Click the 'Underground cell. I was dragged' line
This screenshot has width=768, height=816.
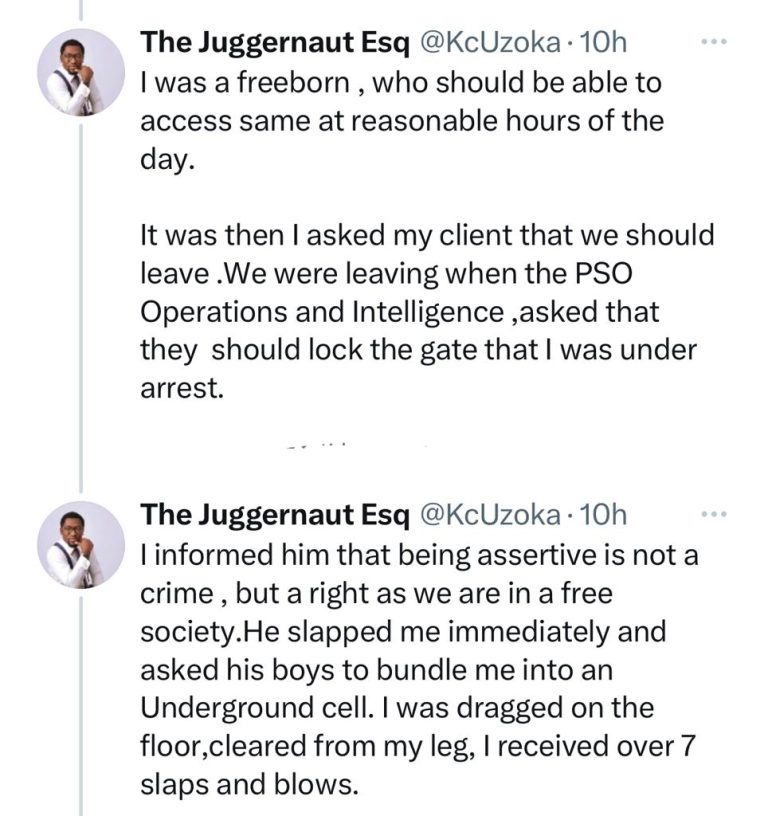(396, 707)
